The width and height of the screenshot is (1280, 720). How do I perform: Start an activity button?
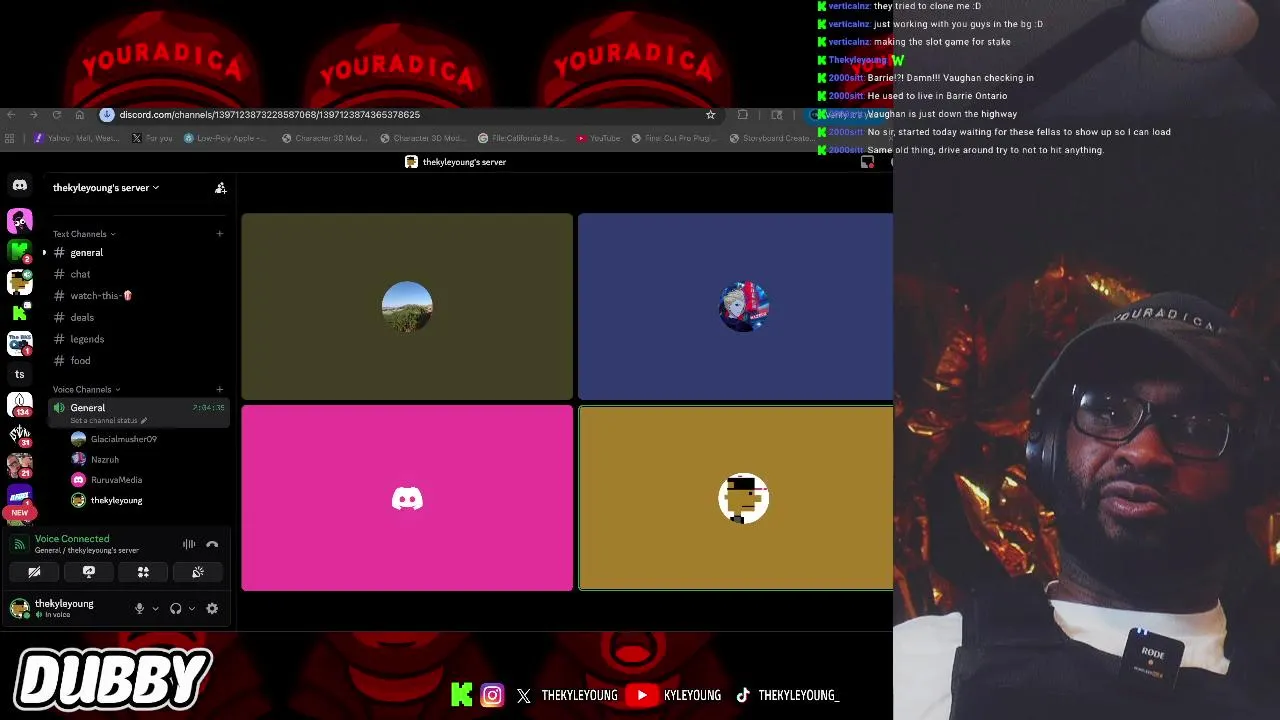pyautogui.click(x=143, y=572)
